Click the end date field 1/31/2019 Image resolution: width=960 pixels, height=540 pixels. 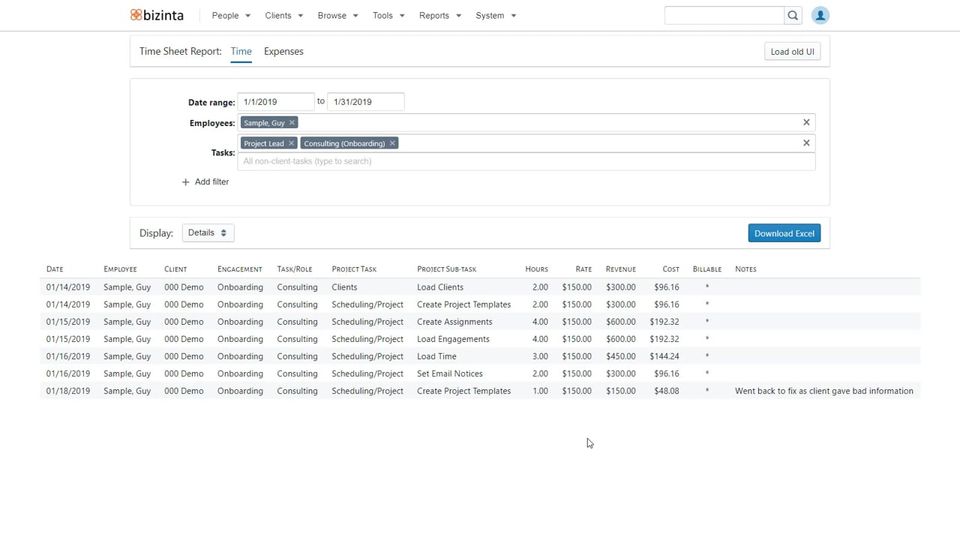[x=366, y=102]
